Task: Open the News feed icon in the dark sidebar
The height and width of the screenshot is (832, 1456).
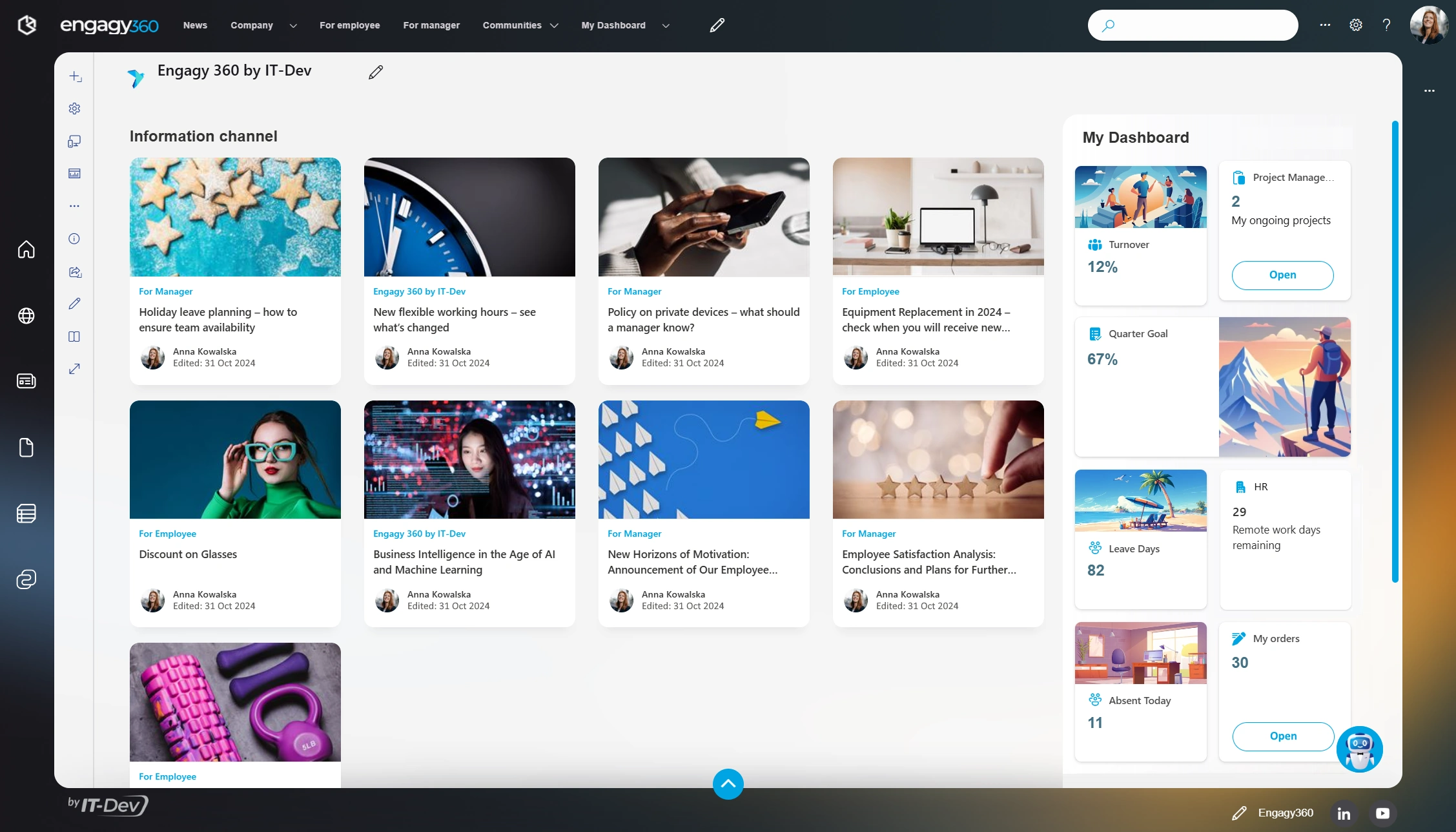Action: click(x=26, y=381)
